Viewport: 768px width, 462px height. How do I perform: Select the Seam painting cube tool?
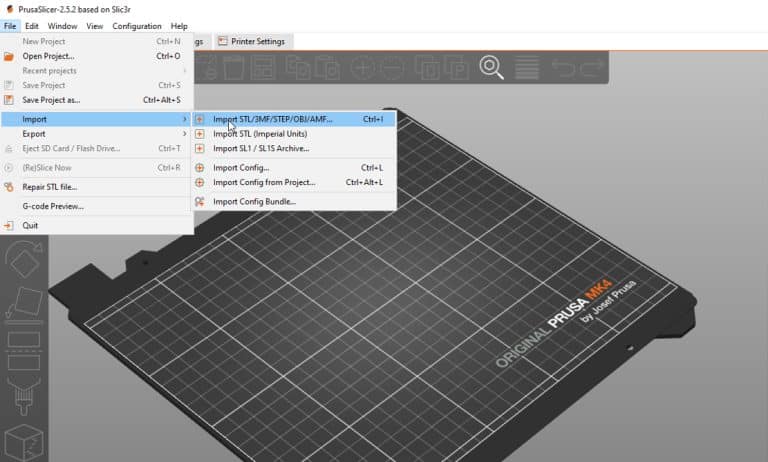pos(24,442)
